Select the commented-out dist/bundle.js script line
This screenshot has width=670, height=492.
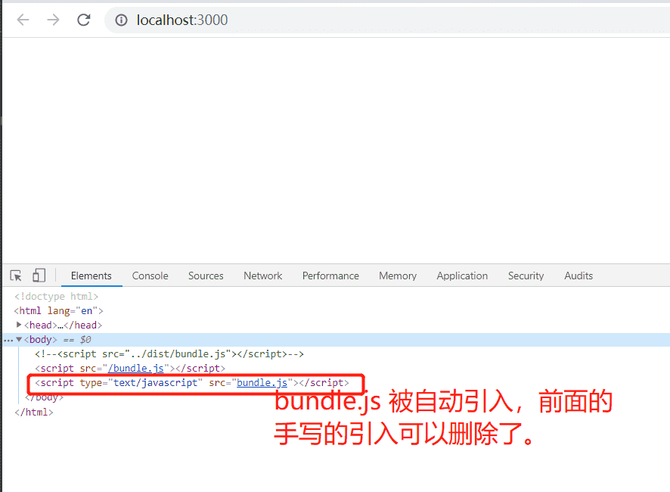[169, 354]
